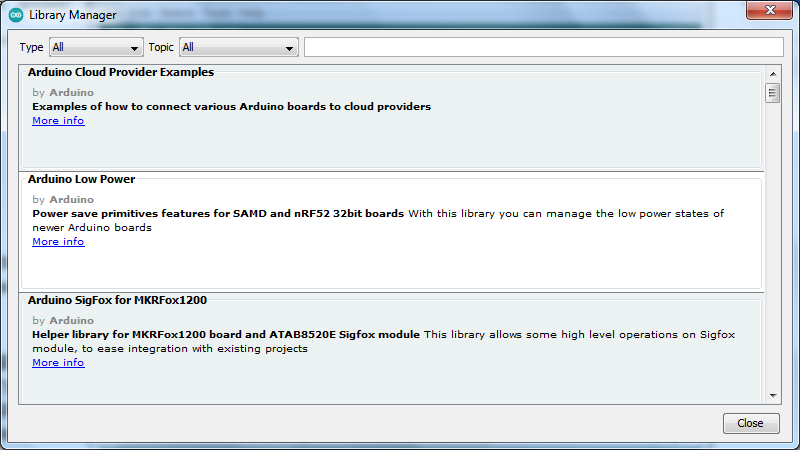Select the Arduino SigFox for MKRFox1200 title
This screenshot has width=800, height=450.
tap(117, 301)
